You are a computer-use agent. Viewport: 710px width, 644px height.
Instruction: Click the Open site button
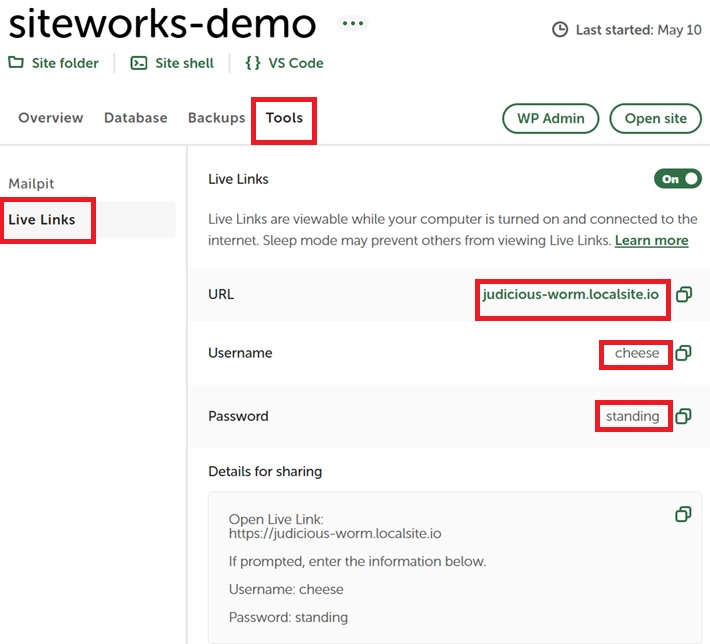coord(656,119)
